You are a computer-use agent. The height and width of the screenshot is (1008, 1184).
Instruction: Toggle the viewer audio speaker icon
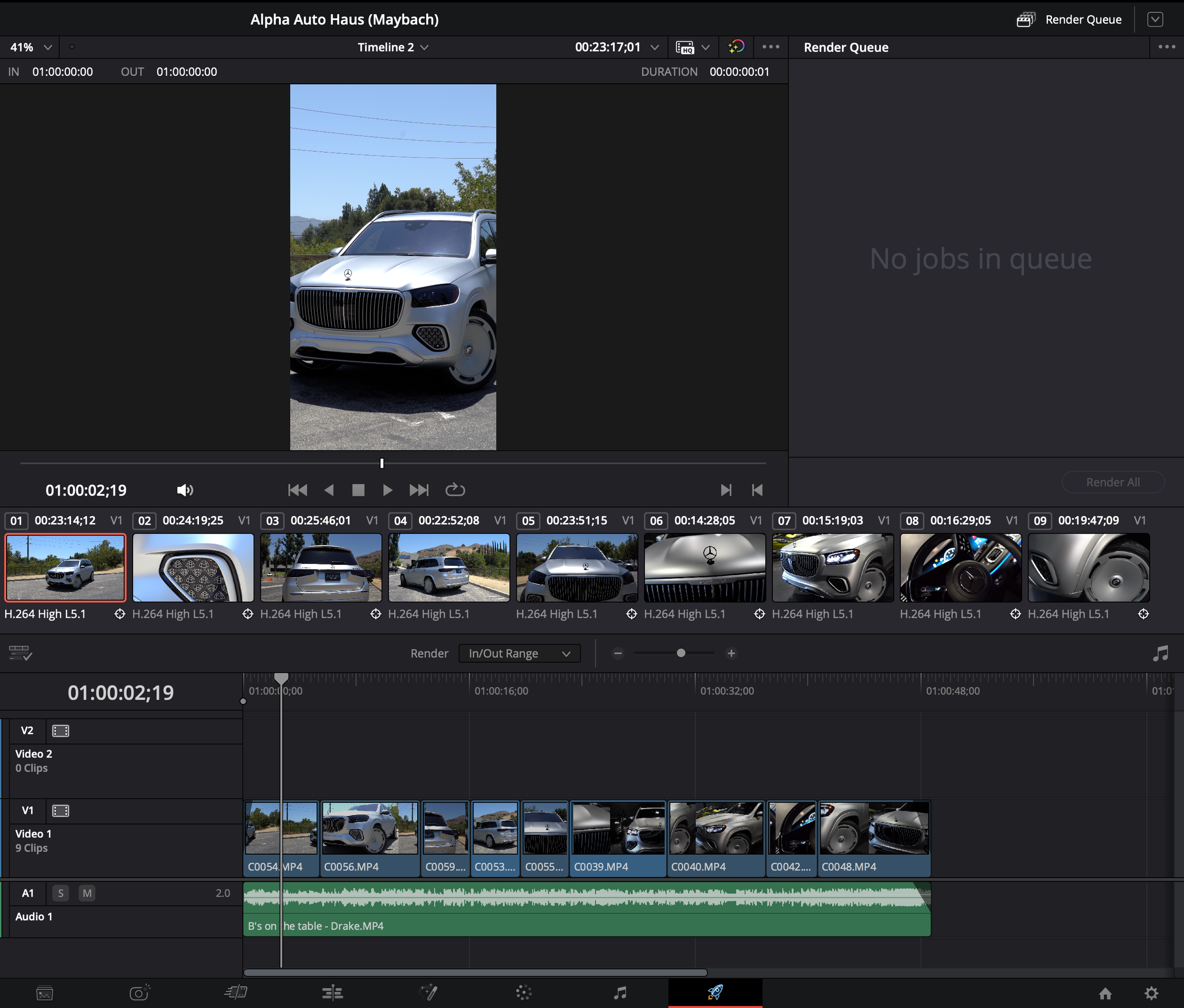pyautogui.click(x=185, y=490)
